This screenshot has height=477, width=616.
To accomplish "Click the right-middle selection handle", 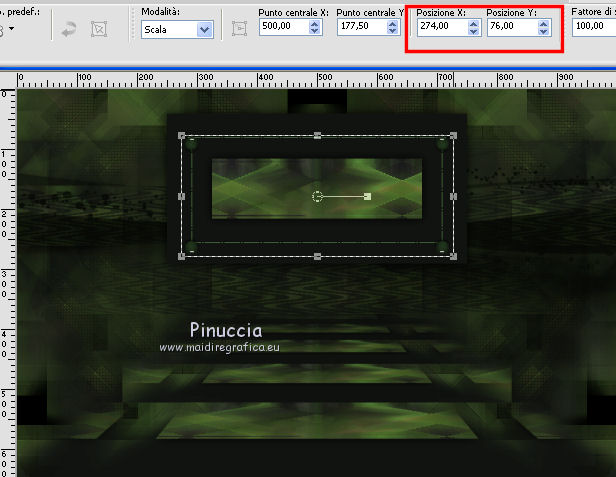I will [453, 196].
